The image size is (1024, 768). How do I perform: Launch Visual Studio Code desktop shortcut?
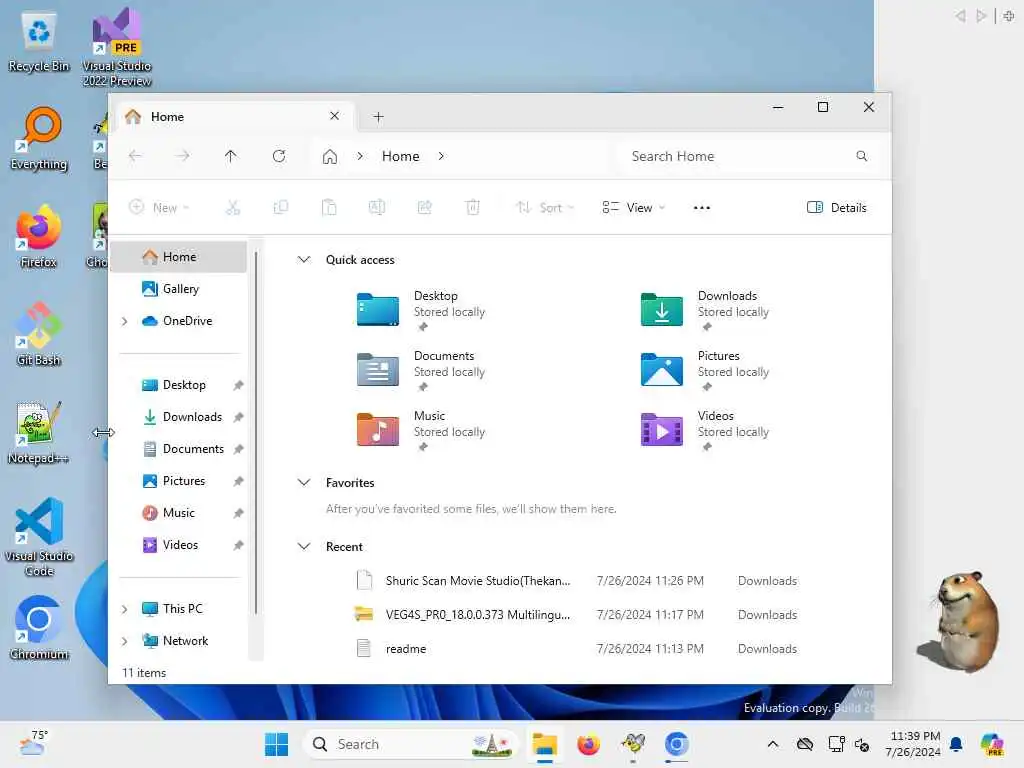(39, 537)
